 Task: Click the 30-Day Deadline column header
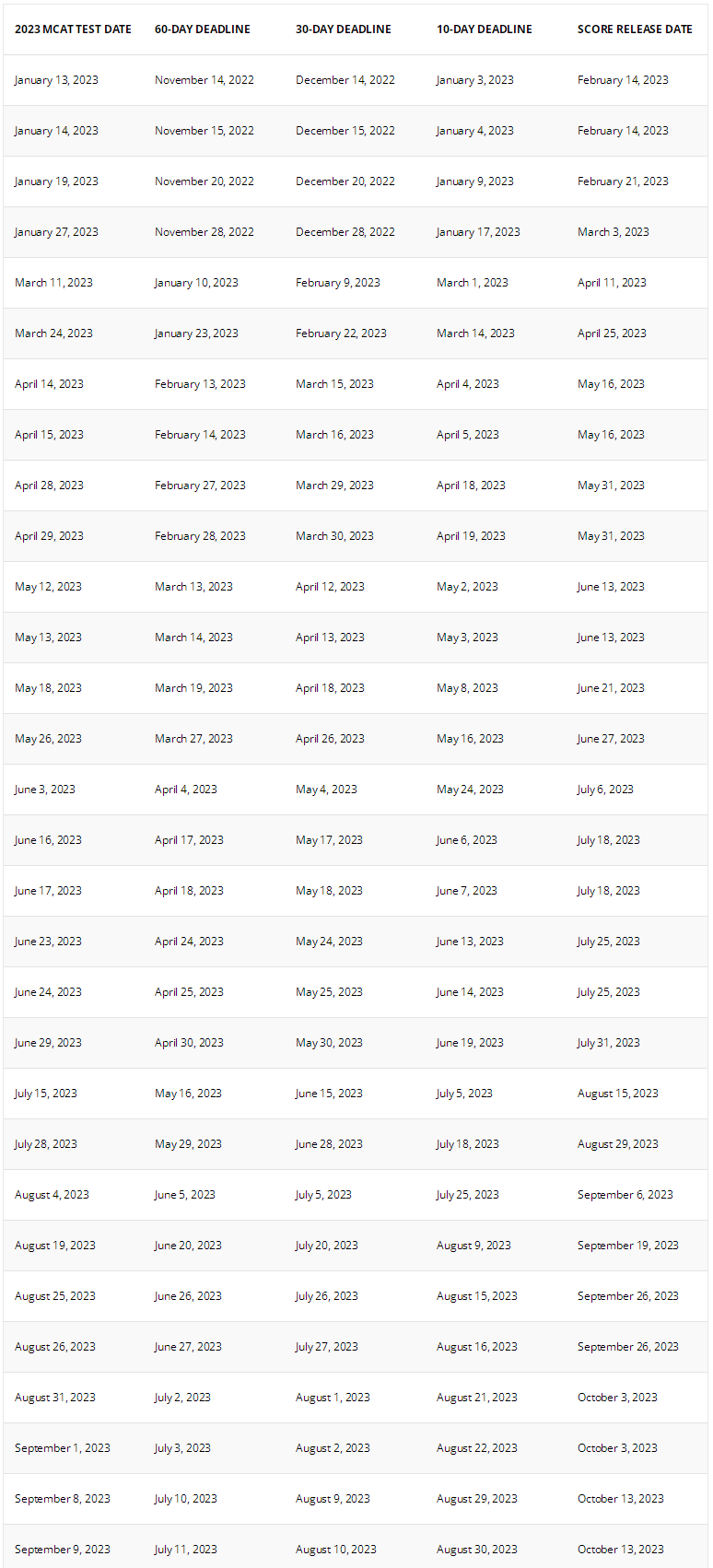(x=344, y=29)
